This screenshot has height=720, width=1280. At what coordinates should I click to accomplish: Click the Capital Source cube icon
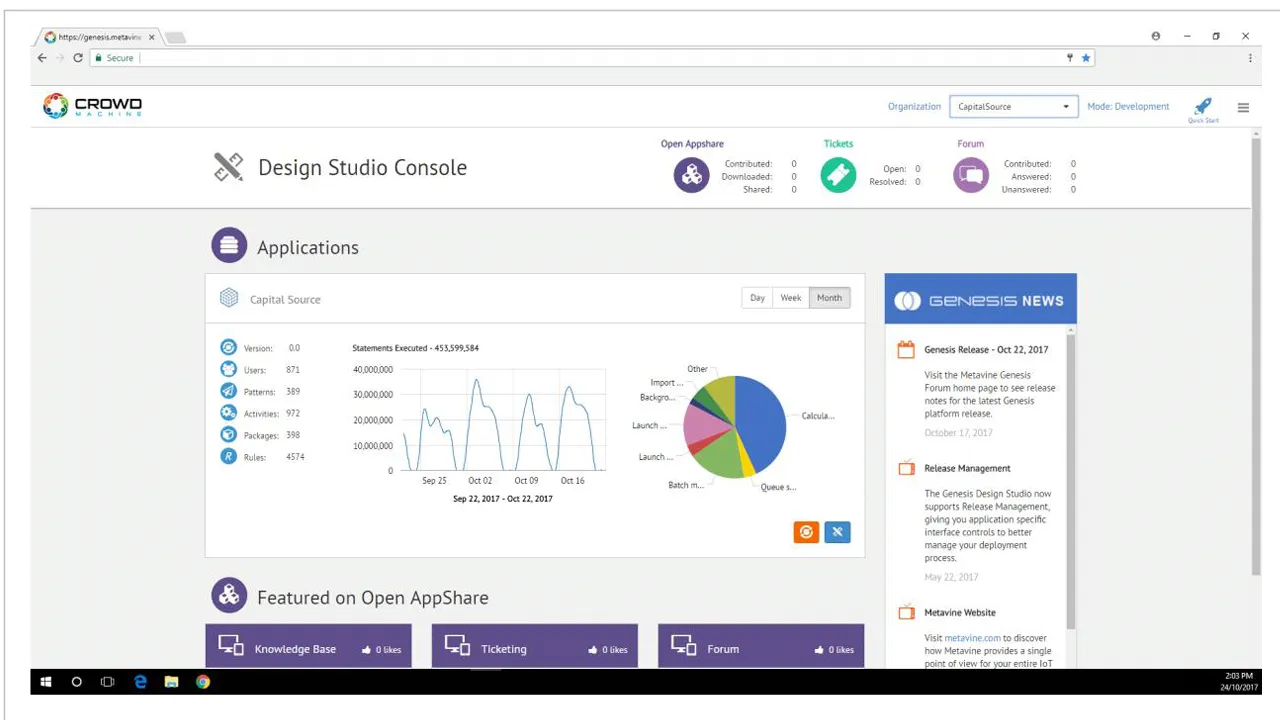coord(229,298)
